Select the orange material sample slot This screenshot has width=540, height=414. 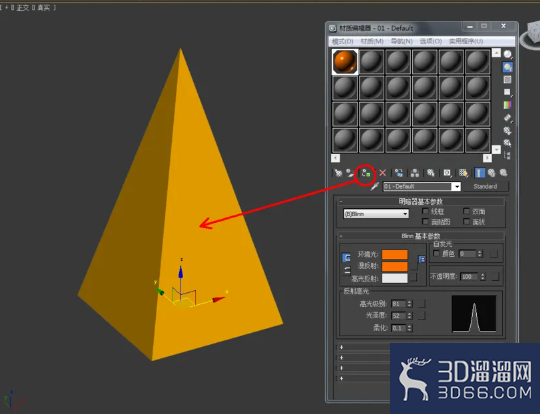coord(345,62)
